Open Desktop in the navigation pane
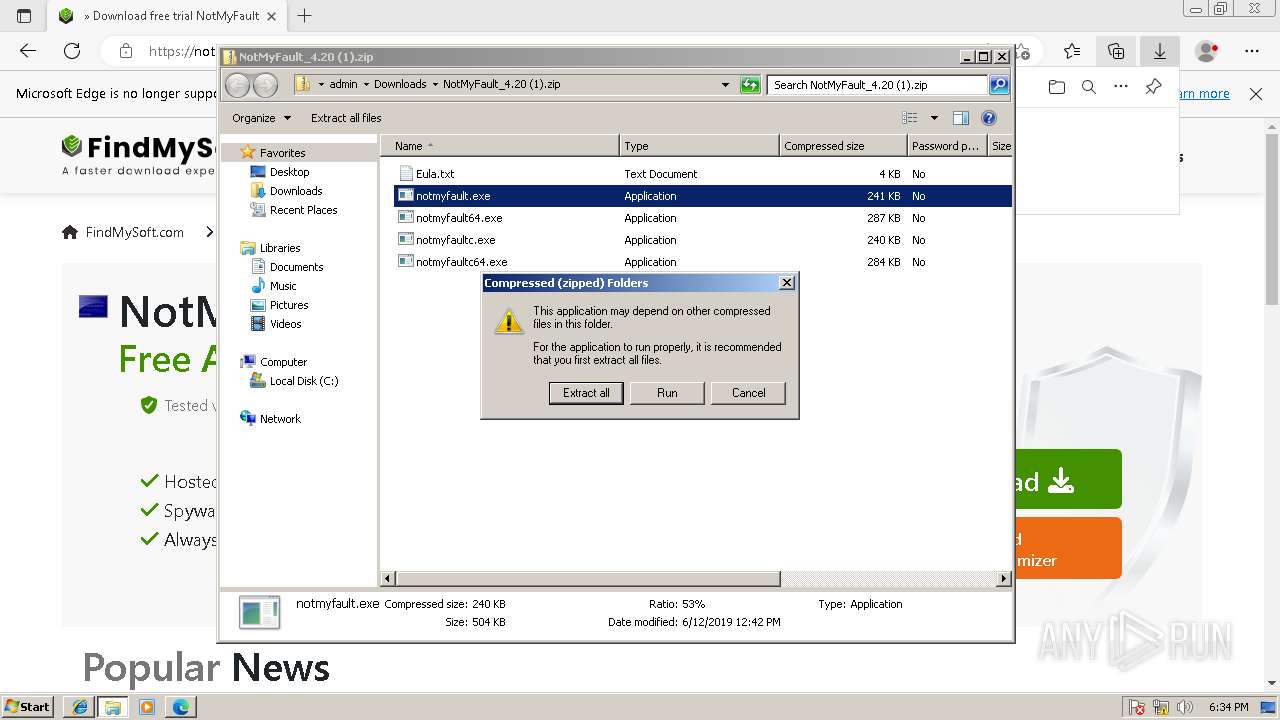This screenshot has height=720, width=1280. (289, 172)
